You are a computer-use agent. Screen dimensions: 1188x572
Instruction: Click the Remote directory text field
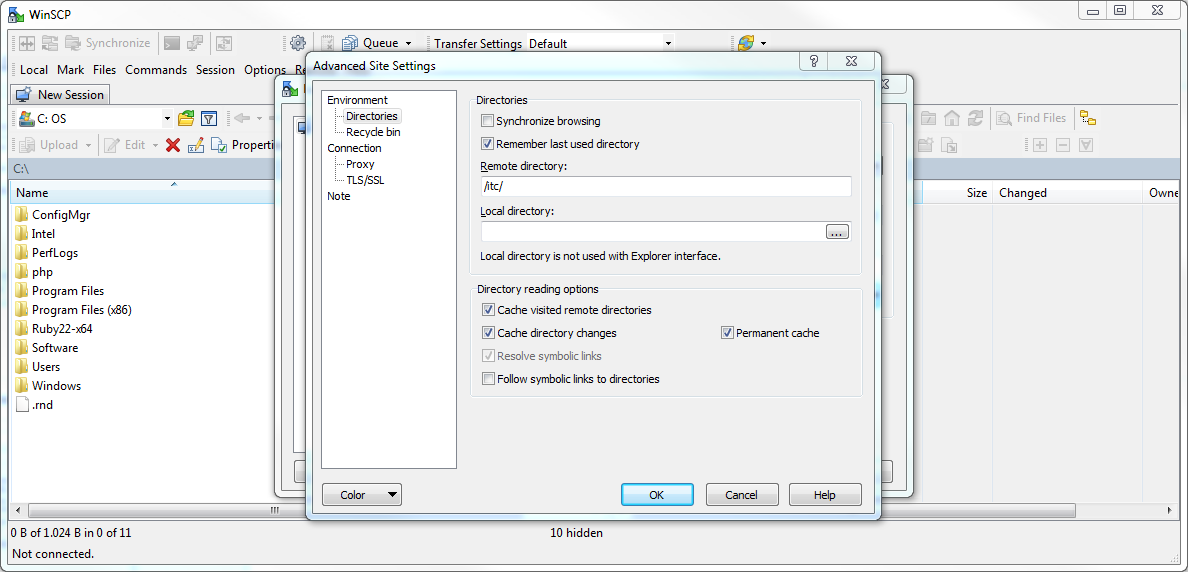(665, 187)
